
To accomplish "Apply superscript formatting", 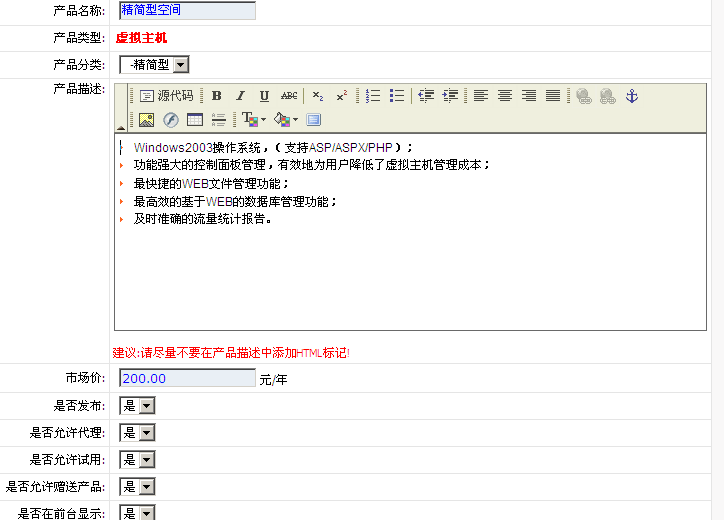I will 342,96.
